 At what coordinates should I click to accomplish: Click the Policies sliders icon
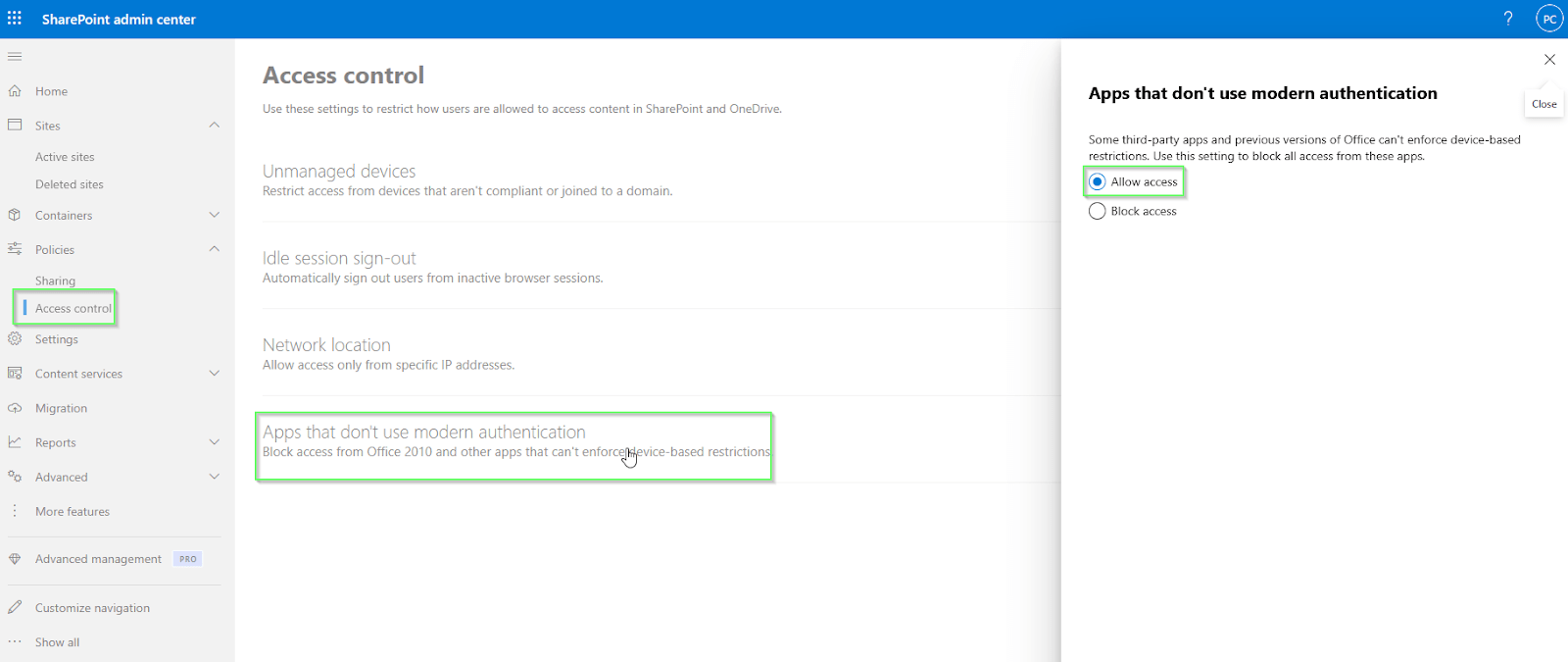click(15, 249)
